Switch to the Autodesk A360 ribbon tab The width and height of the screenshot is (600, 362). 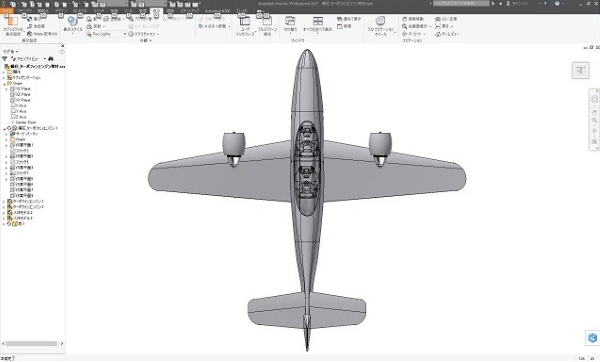[218, 11]
